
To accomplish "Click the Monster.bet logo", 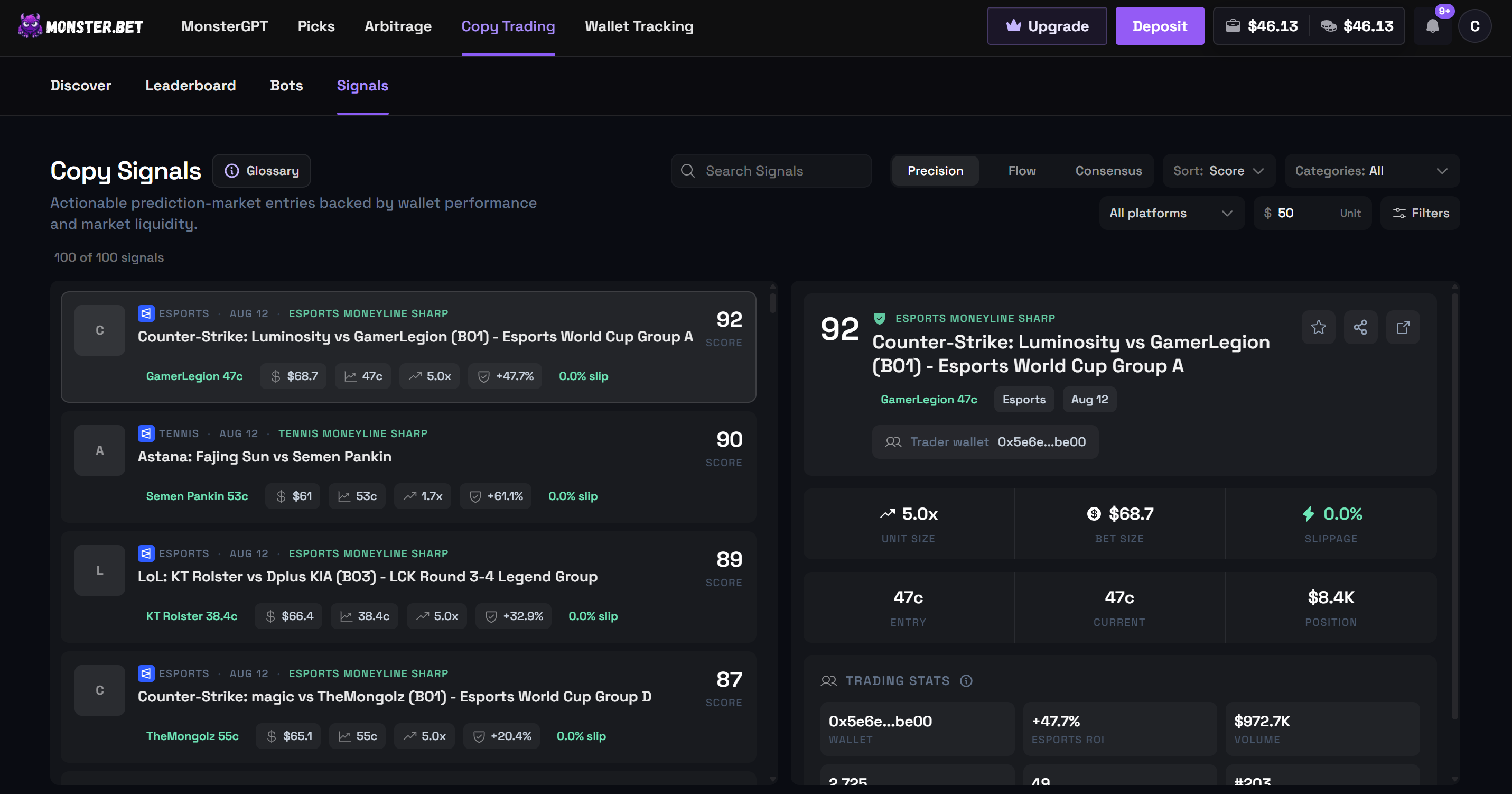I will pyautogui.click(x=80, y=26).
